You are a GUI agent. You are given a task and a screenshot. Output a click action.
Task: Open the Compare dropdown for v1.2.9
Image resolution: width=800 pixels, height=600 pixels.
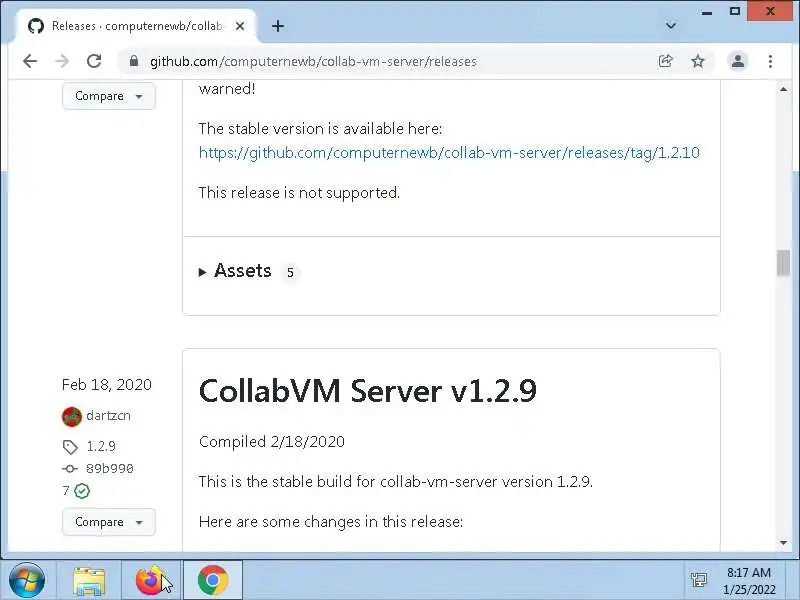tap(109, 522)
